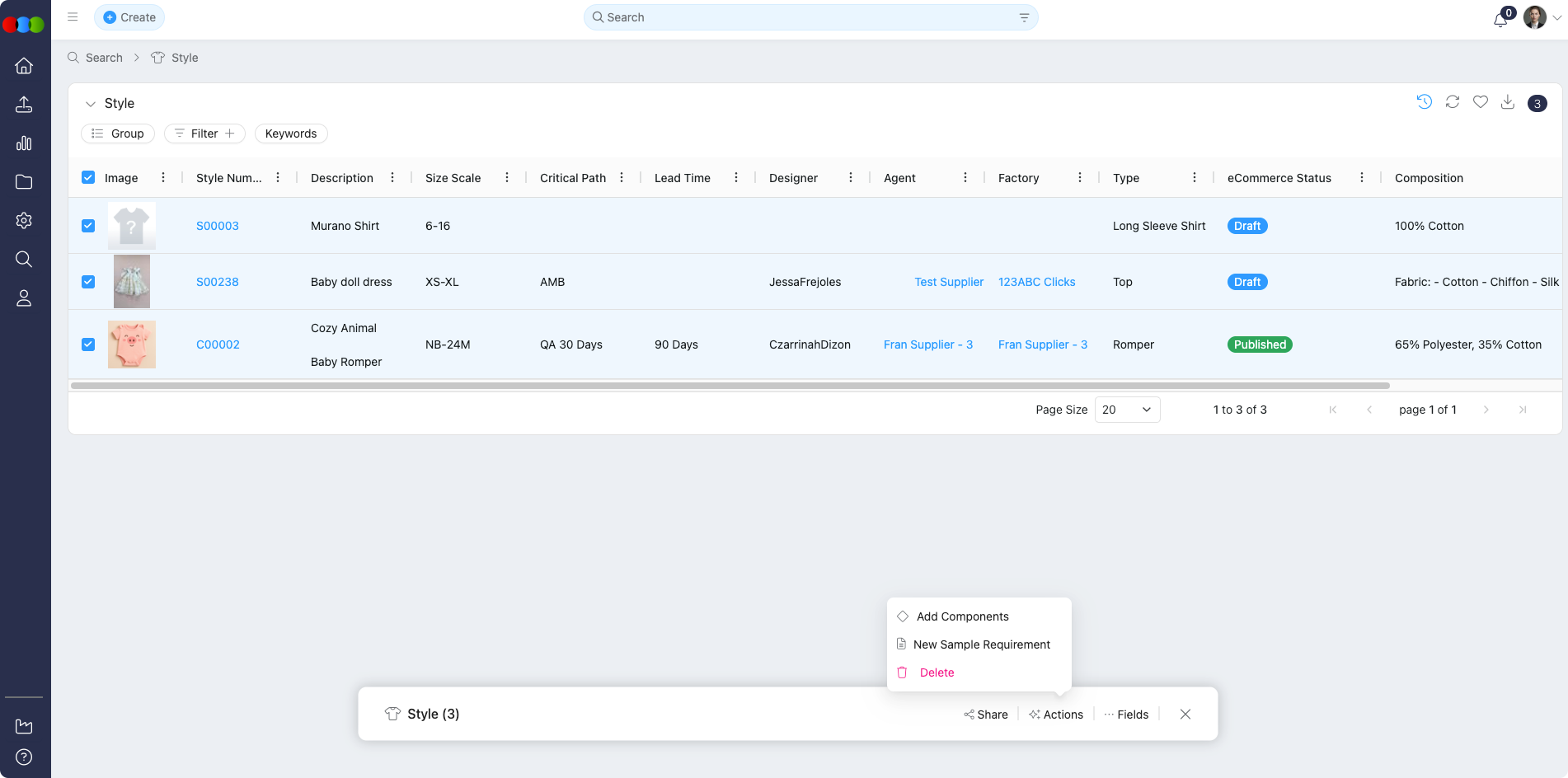This screenshot has height=778, width=1568.
Task: Click the horizontal scrollbar under the table
Action: [730, 386]
